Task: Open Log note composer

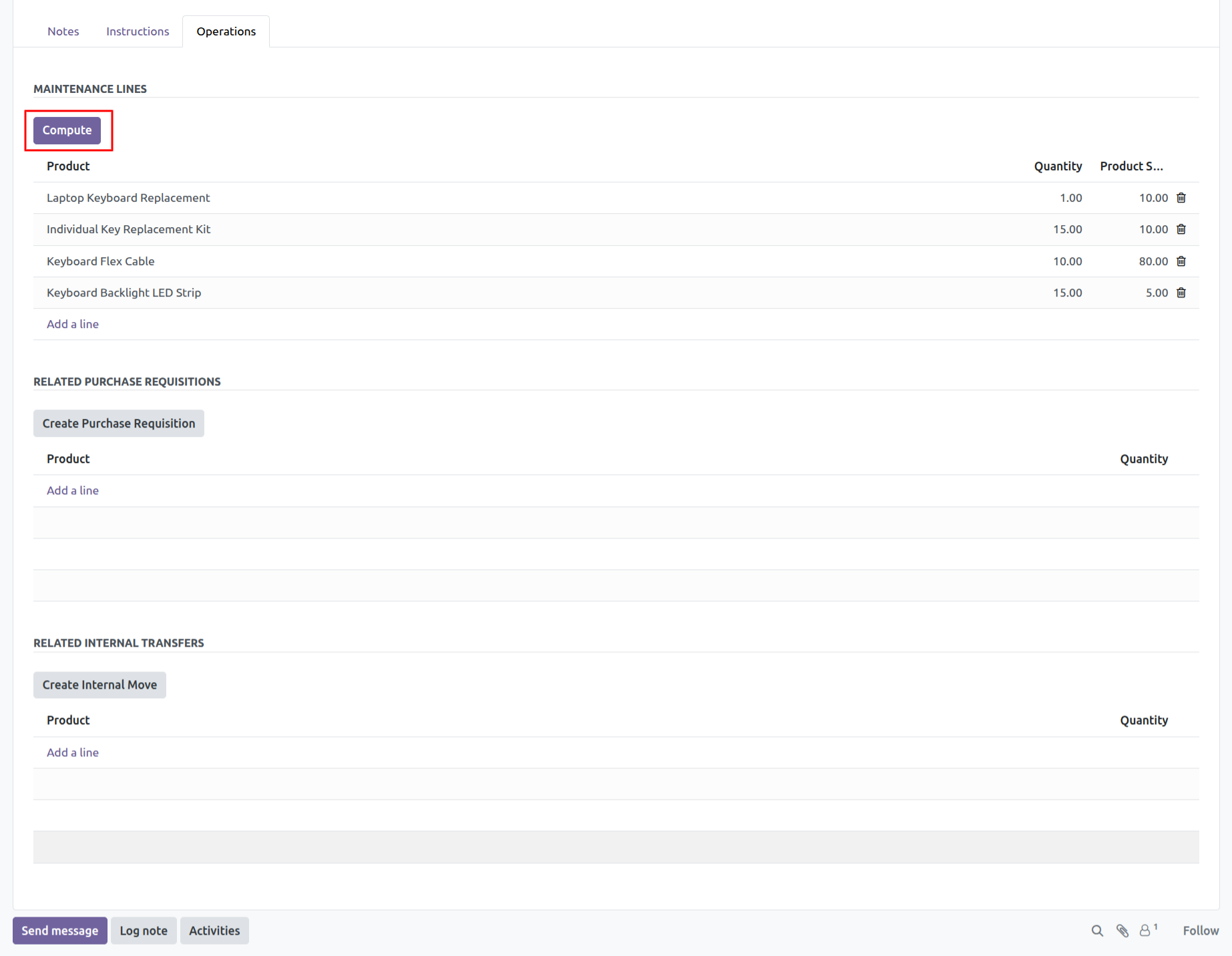Action: [x=144, y=931]
